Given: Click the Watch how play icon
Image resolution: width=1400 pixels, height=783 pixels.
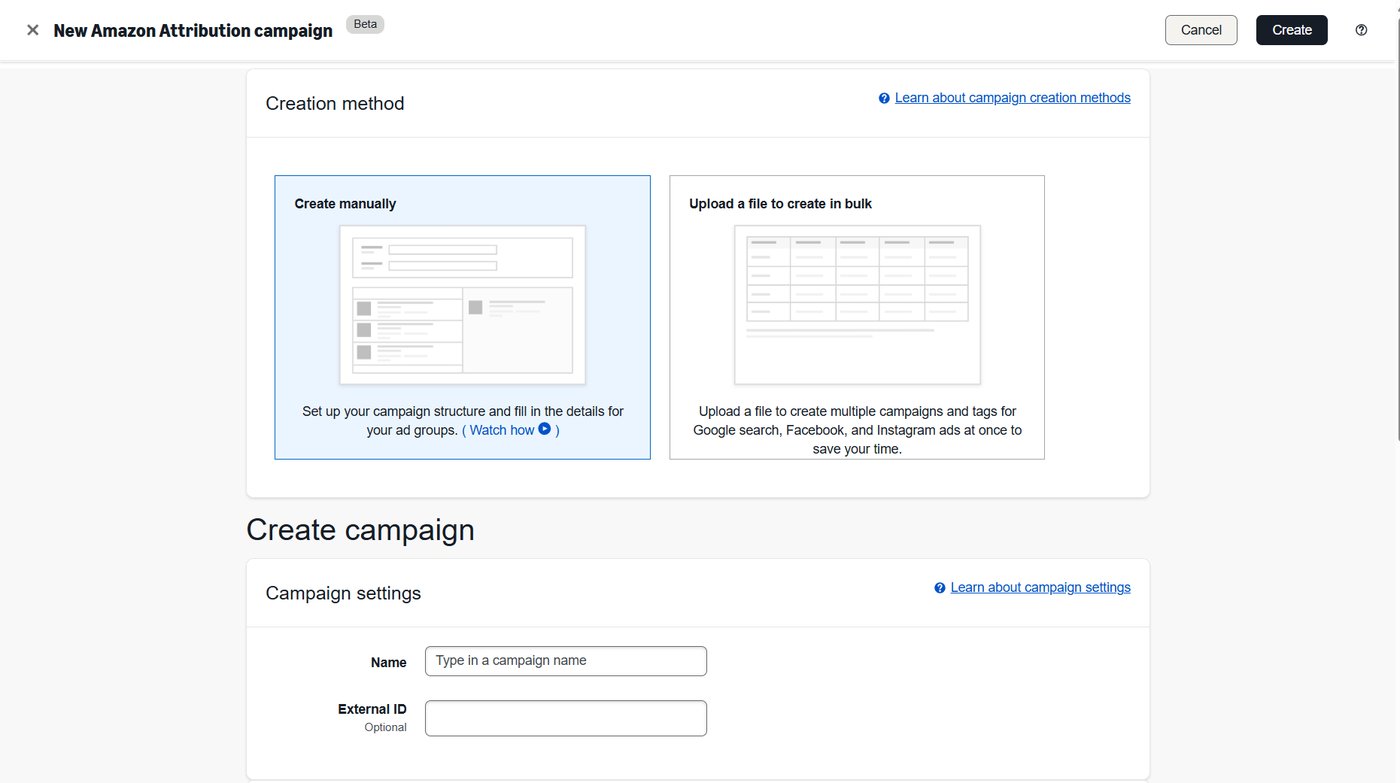Looking at the screenshot, I should 545,429.
